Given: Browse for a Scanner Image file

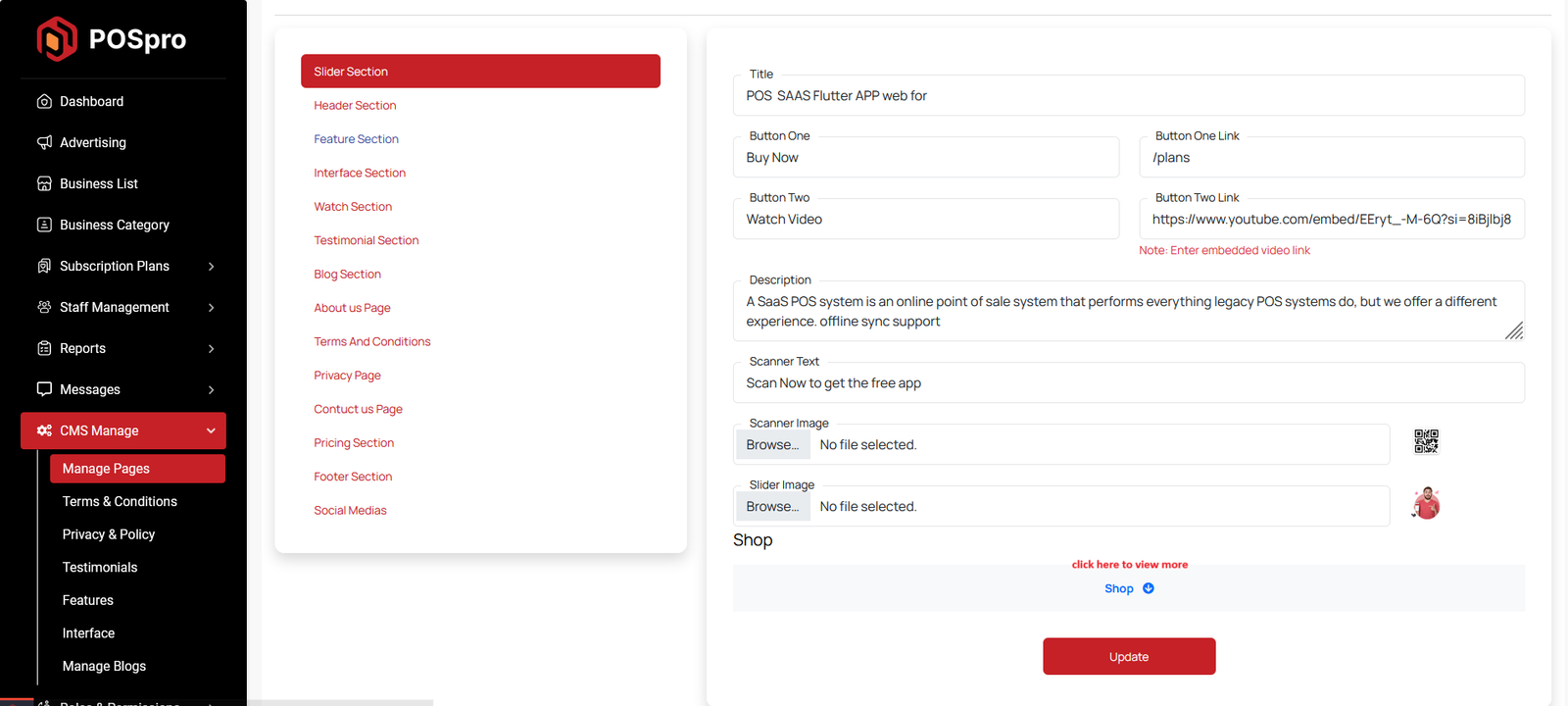Looking at the screenshot, I should (772, 445).
